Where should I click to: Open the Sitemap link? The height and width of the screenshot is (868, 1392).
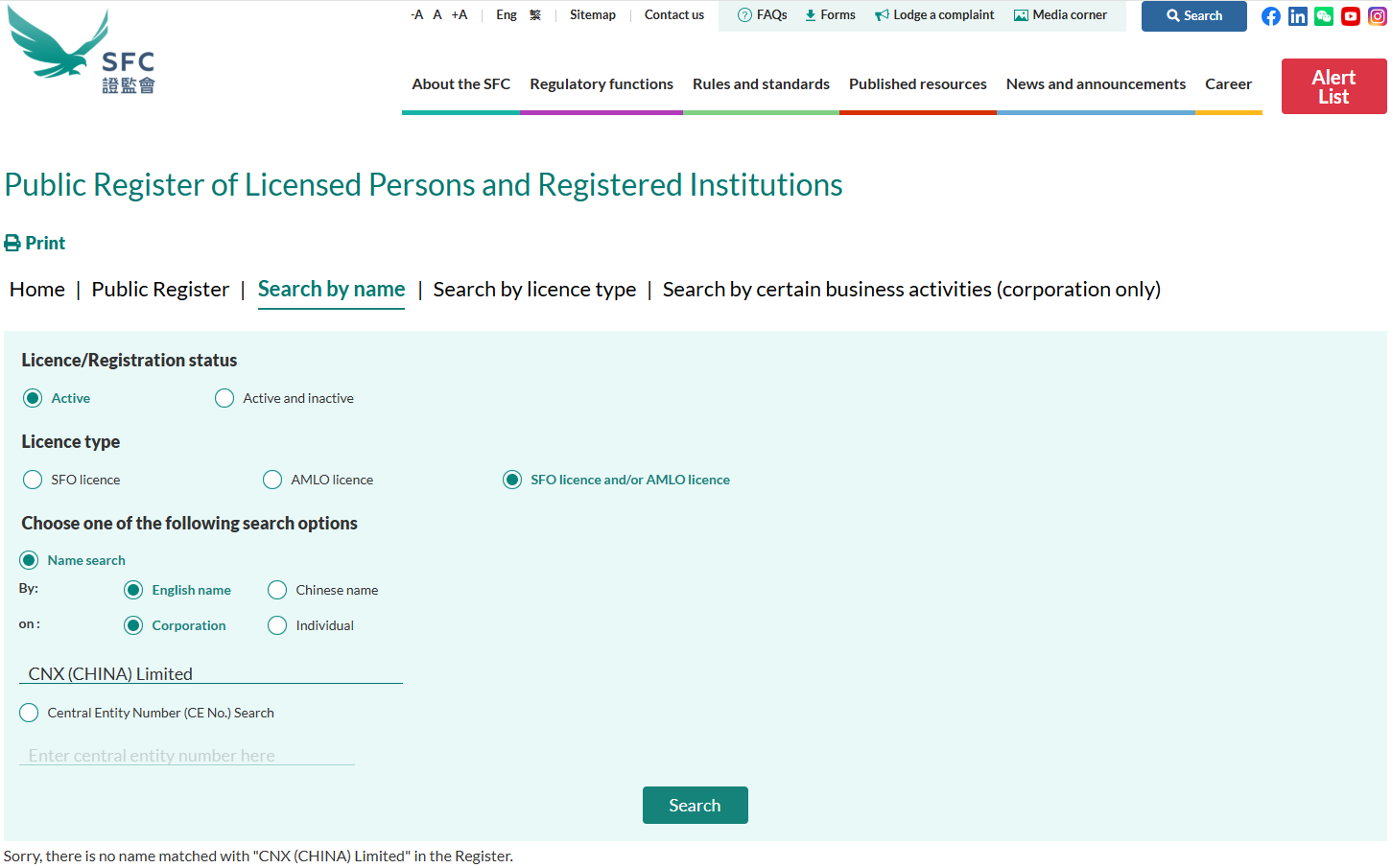tap(593, 15)
